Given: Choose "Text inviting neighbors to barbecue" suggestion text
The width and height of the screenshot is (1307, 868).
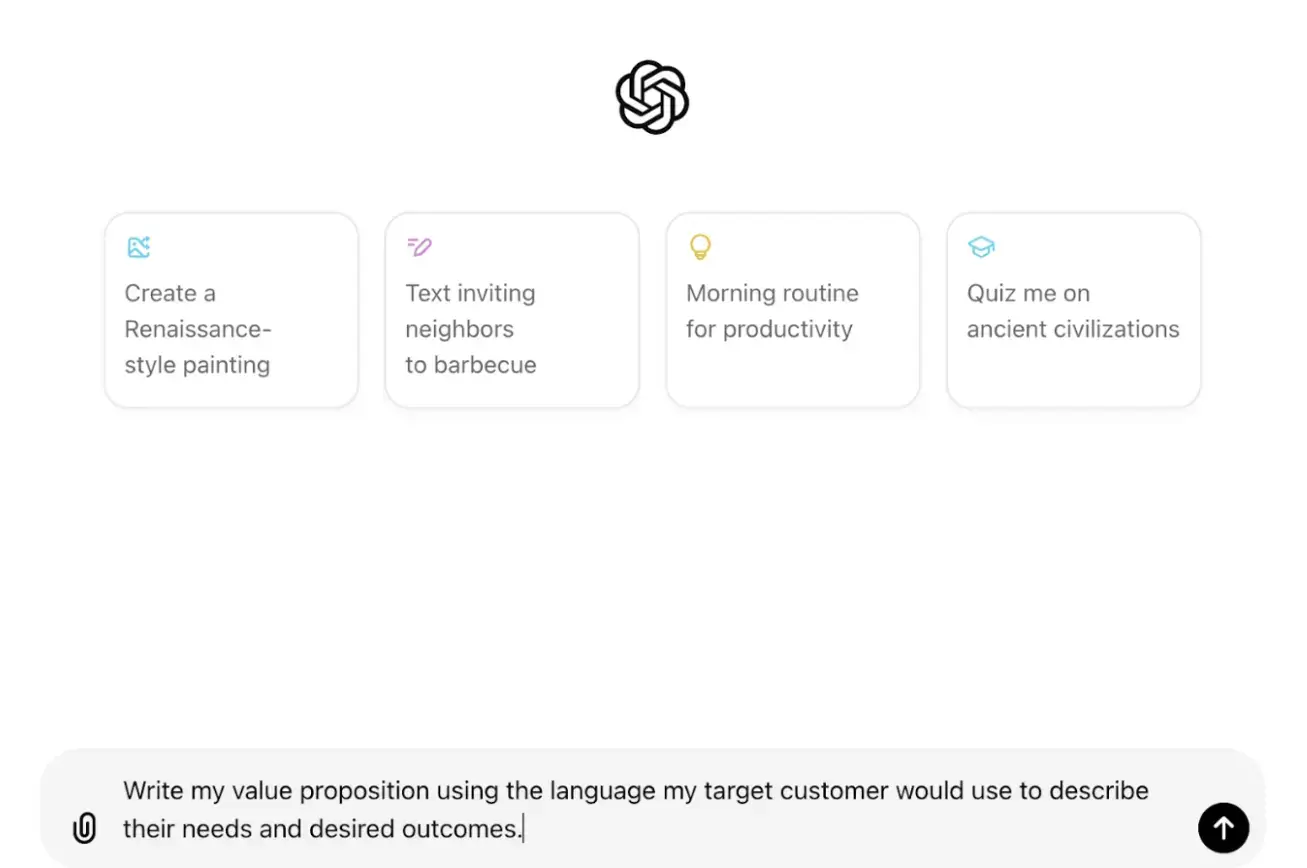Looking at the screenshot, I should (470, 329).
